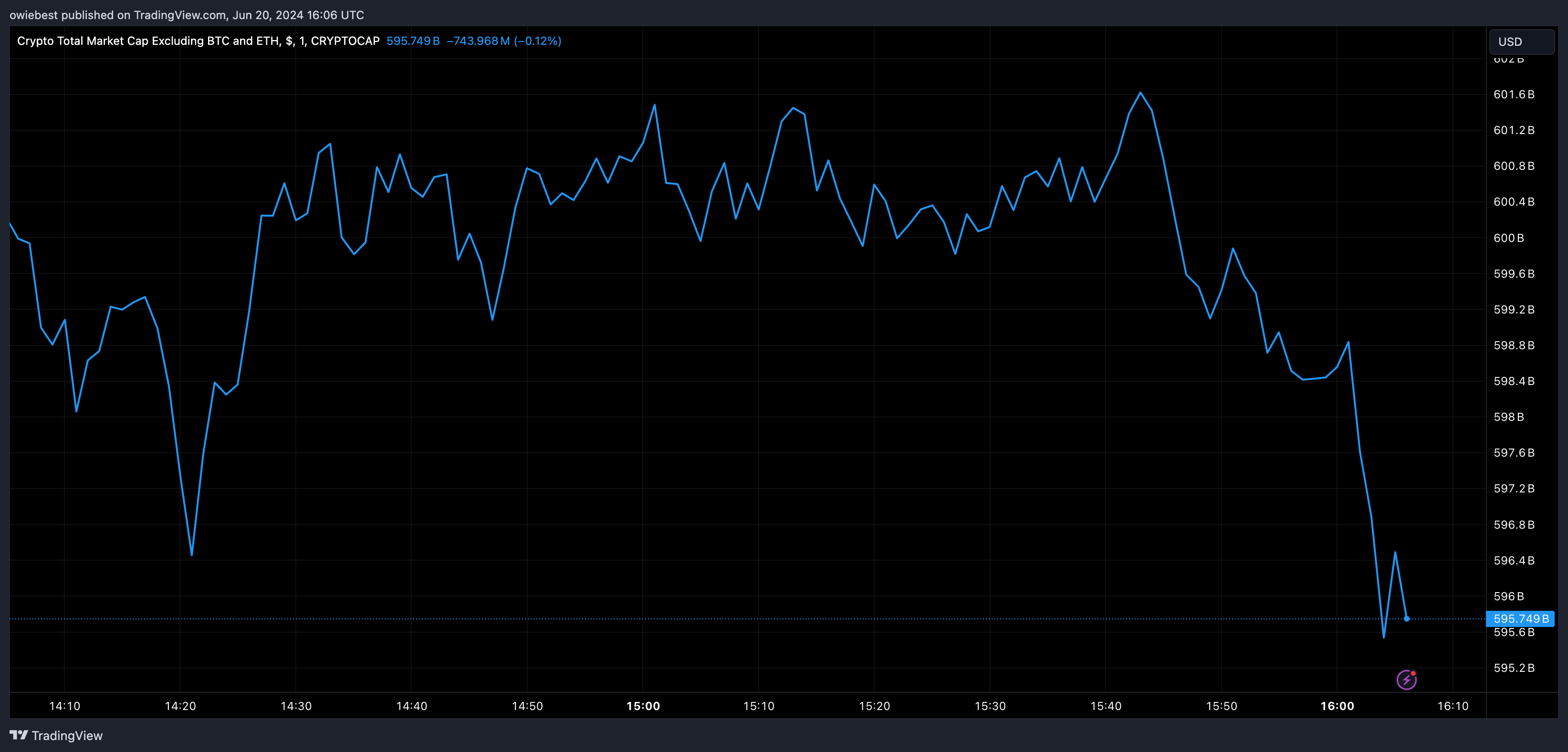
Task: Click the TradingView wordmark link
Action: tap(67, 736)
